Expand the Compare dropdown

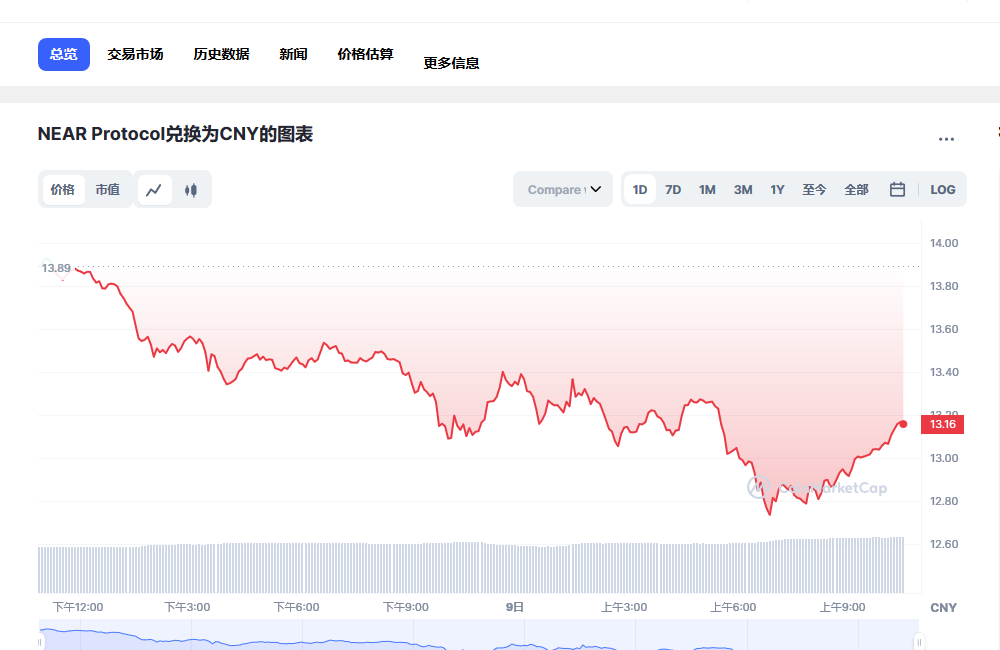563,190
